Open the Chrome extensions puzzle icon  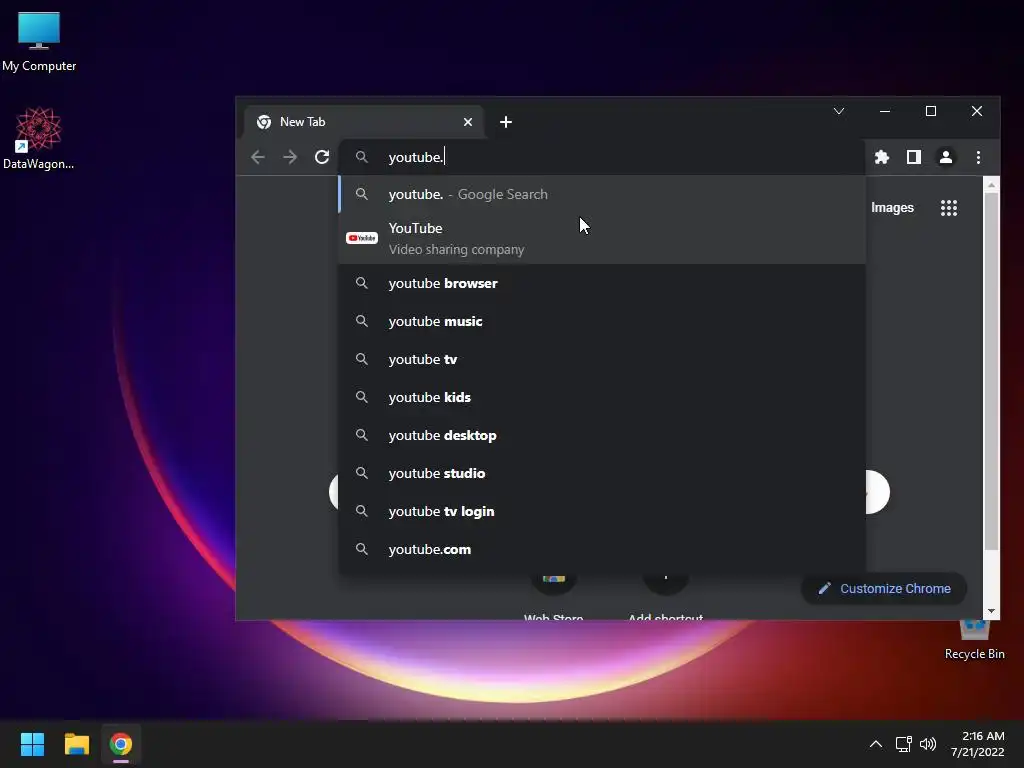tap(882, 157)
